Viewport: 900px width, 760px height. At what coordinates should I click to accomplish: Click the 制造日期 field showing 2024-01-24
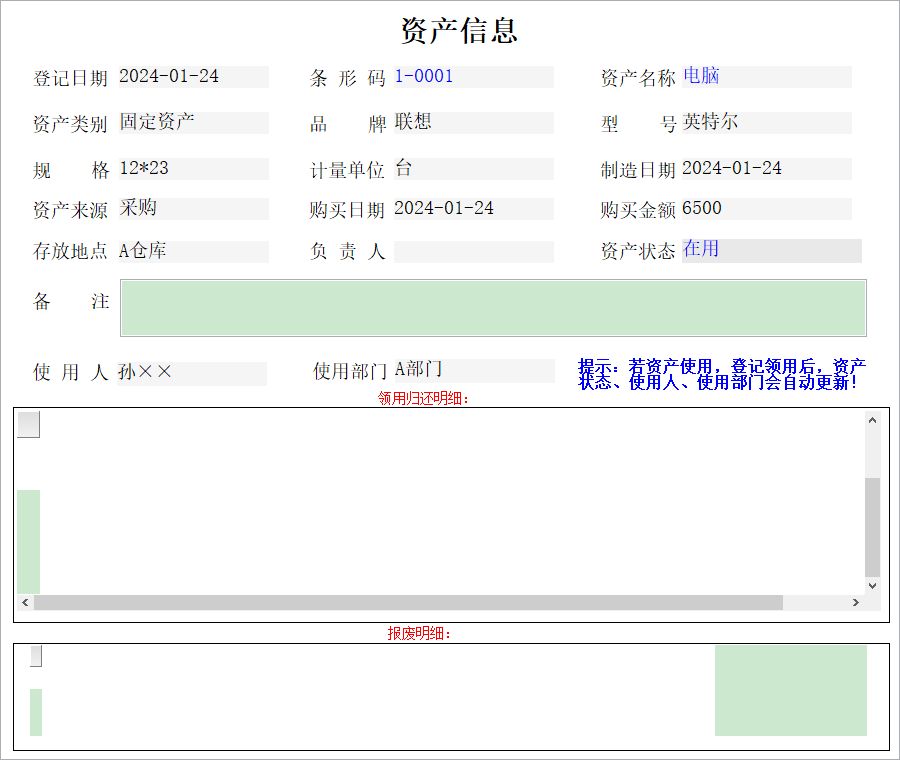point(767,169)
